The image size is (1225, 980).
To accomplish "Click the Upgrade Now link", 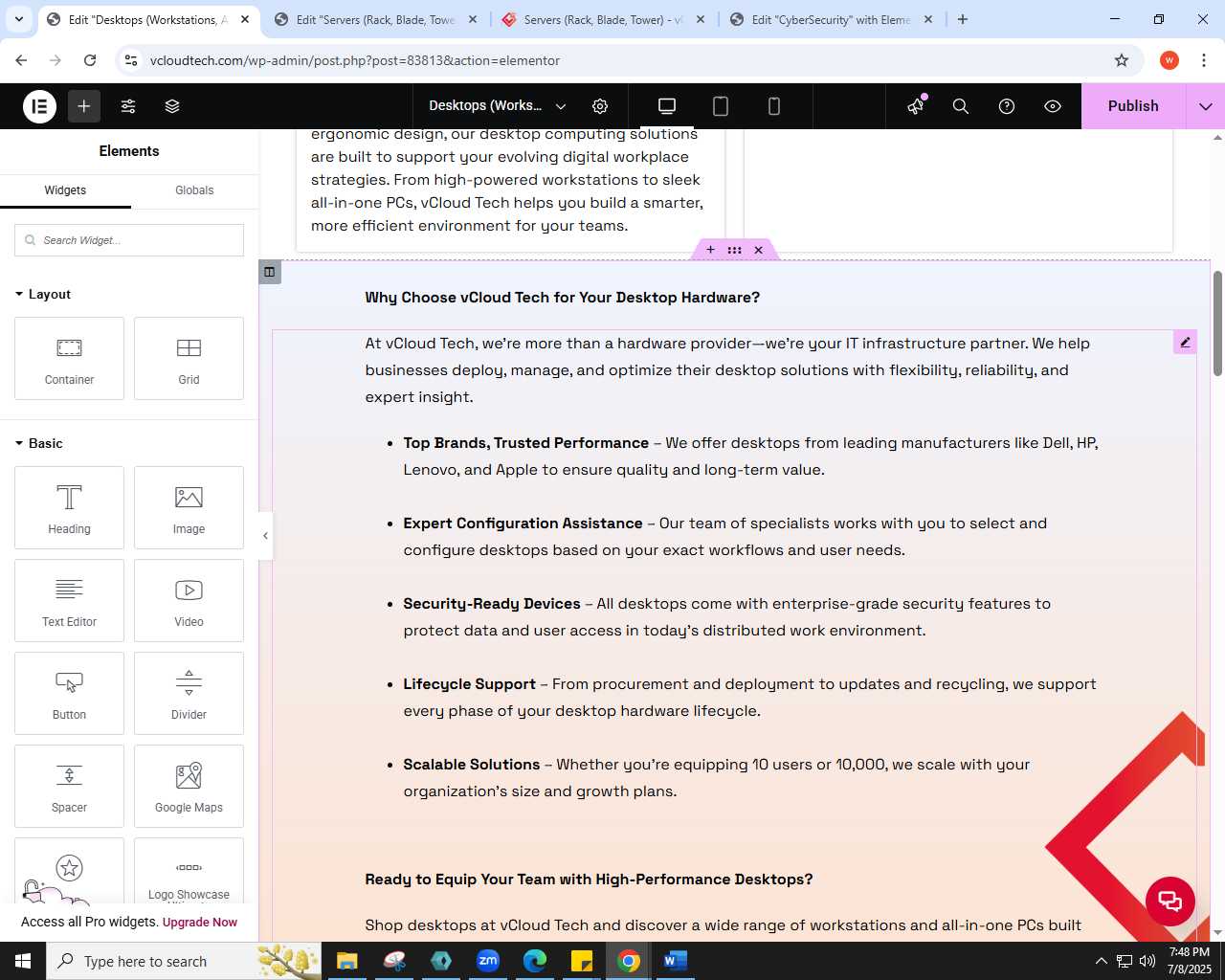I will (200, 923).
